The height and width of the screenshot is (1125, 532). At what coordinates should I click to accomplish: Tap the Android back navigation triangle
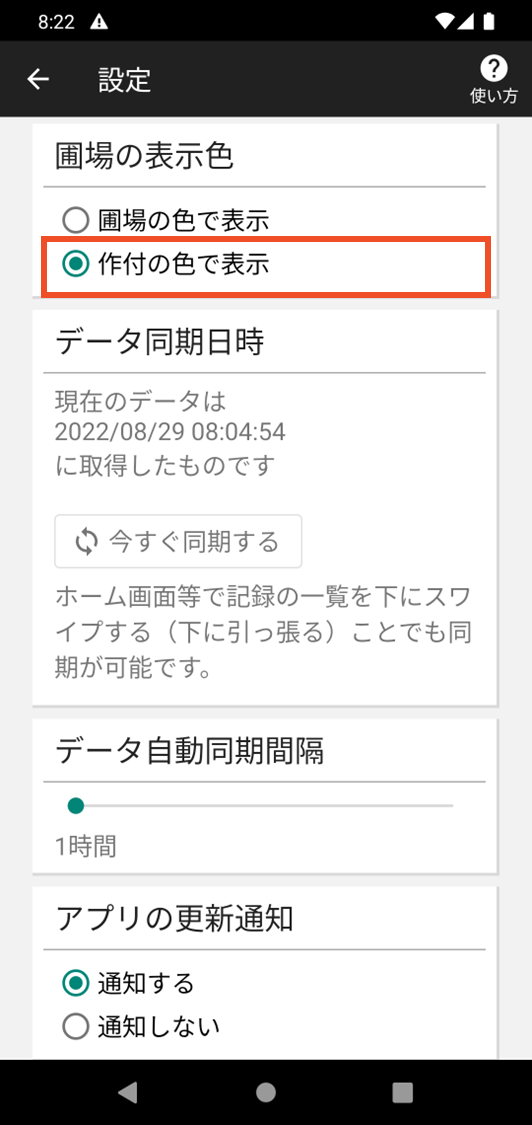128,1092
